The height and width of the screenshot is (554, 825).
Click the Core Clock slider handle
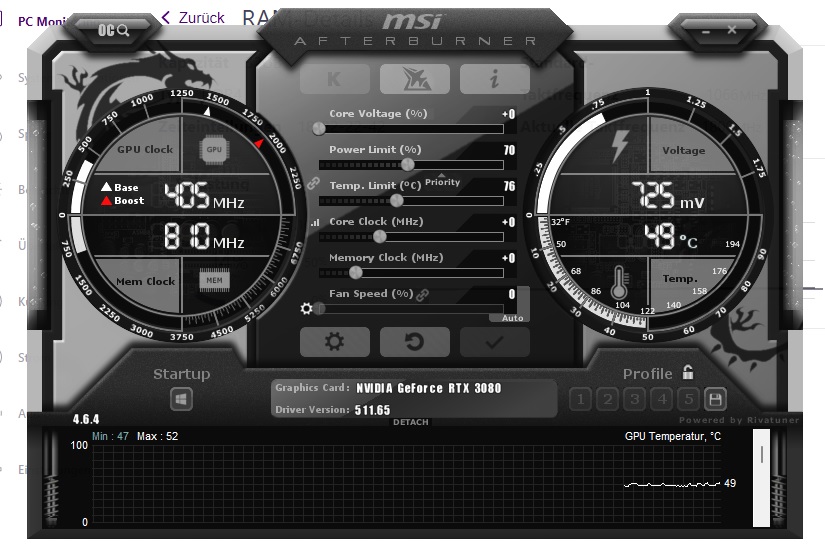(x=379, y=237)
